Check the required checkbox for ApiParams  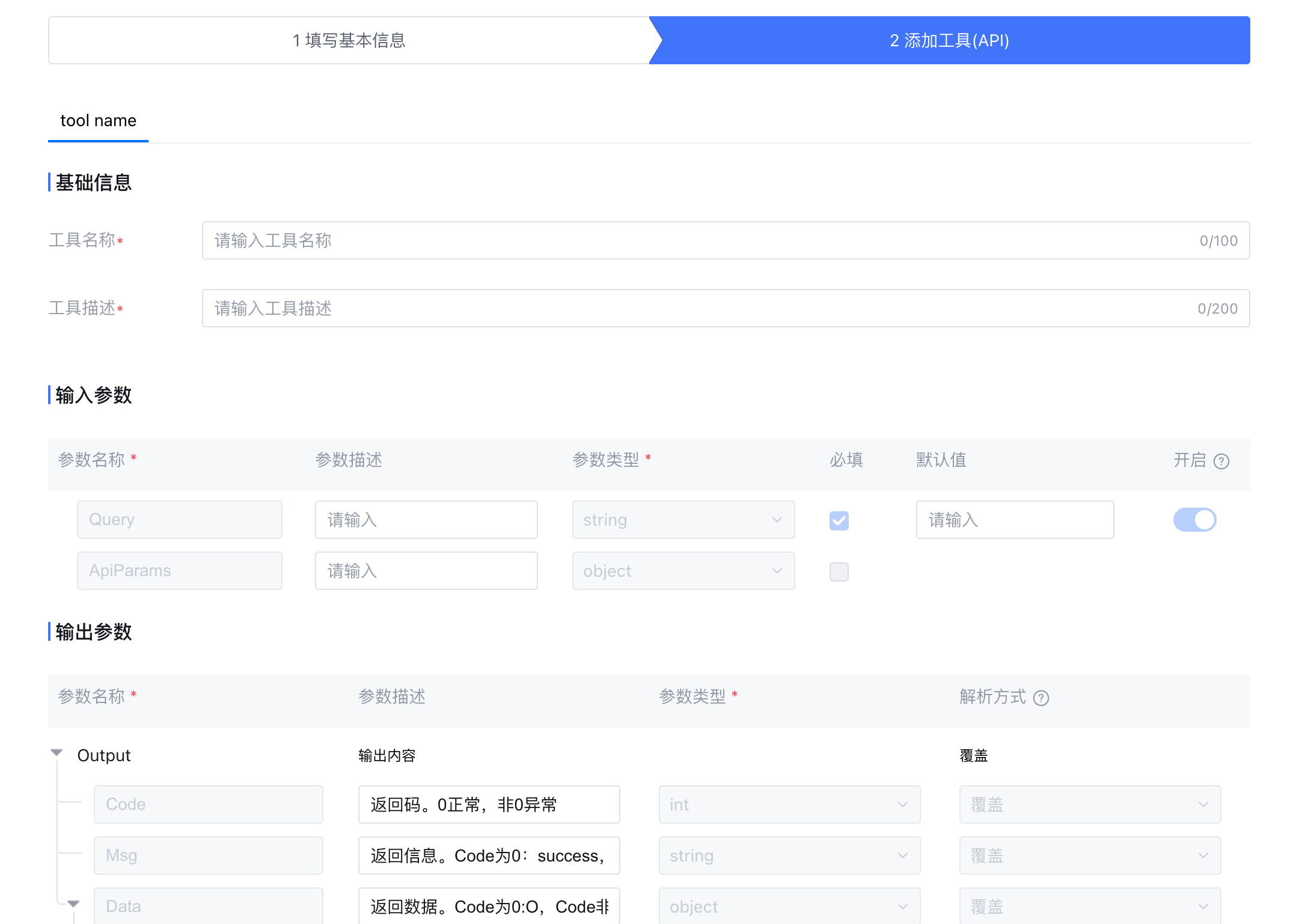click(x=839, y=571)
